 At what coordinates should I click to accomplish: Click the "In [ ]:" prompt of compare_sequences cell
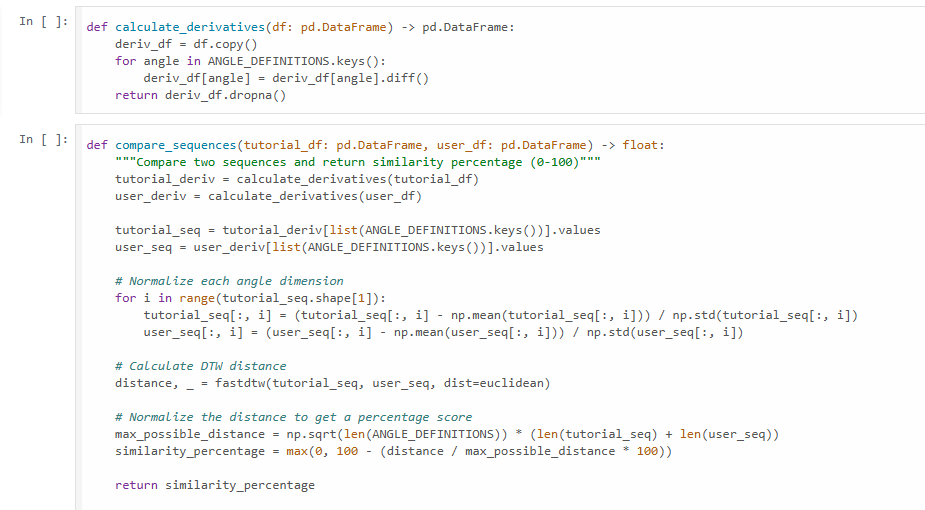(x=44, y=140)
